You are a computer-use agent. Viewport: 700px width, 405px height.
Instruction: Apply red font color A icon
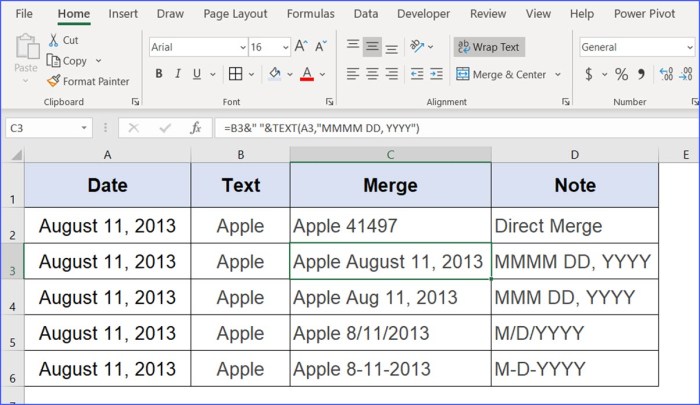pyautogui.click(x=307, y=74)
